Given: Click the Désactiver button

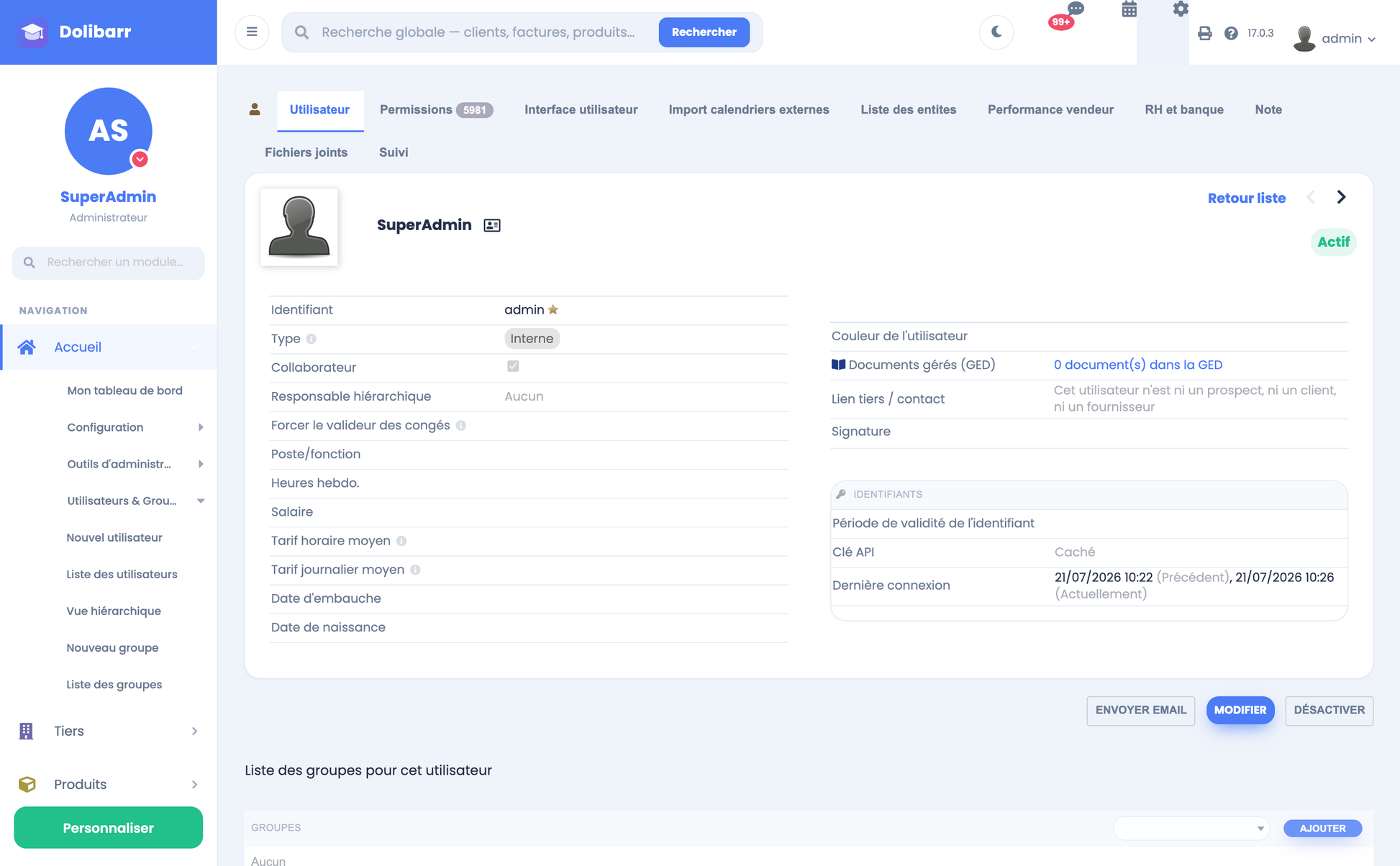Looking at the screenshot, I should pos(1329,710).
